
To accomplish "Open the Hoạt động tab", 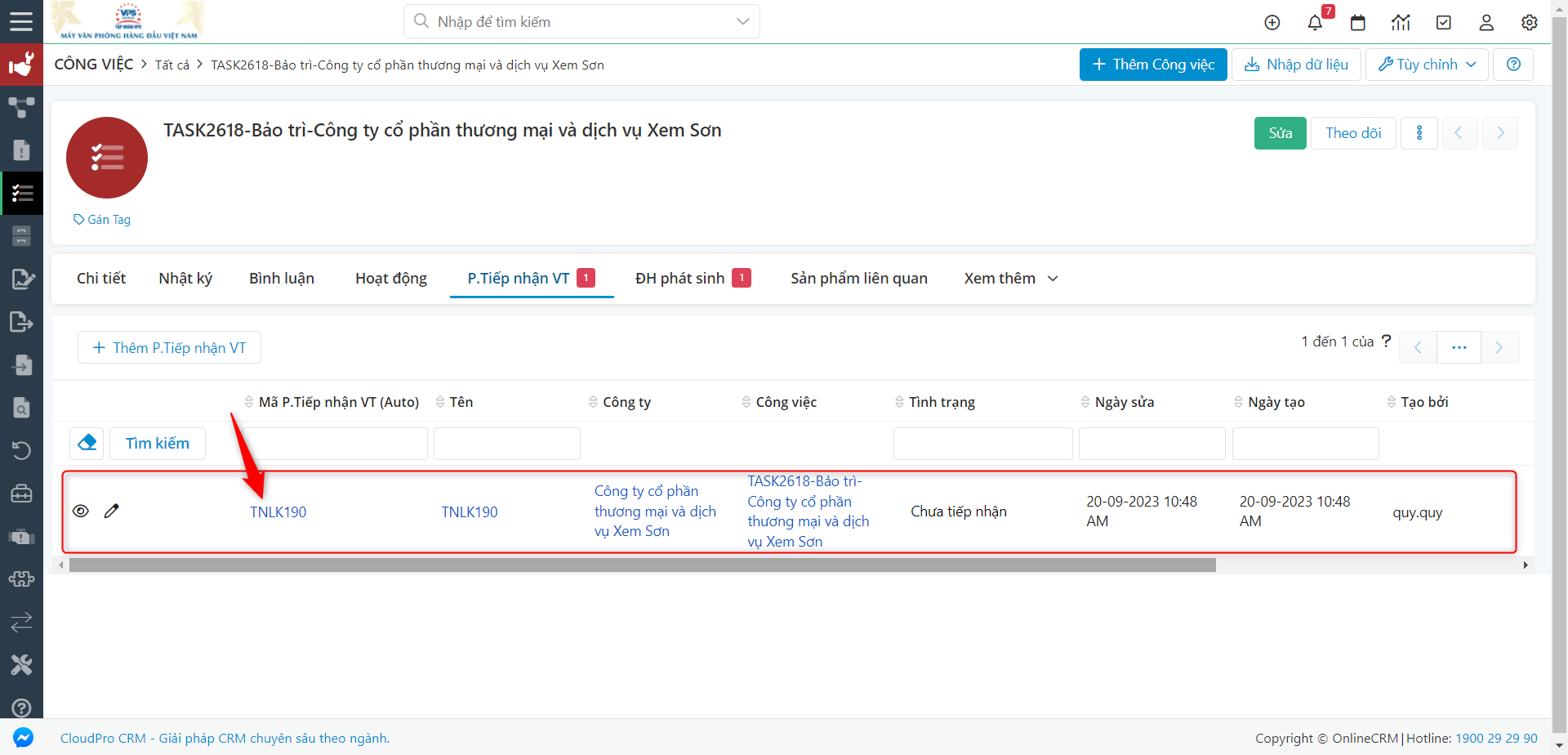I will click(x=391, y=279).
